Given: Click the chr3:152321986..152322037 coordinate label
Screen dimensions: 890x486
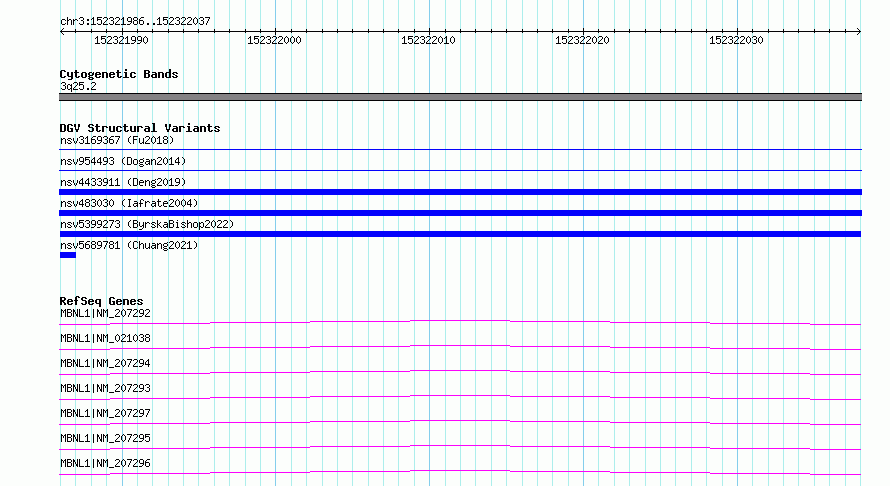Looking at the screenshot, I should pyautogui.click(x=135, y=21).
